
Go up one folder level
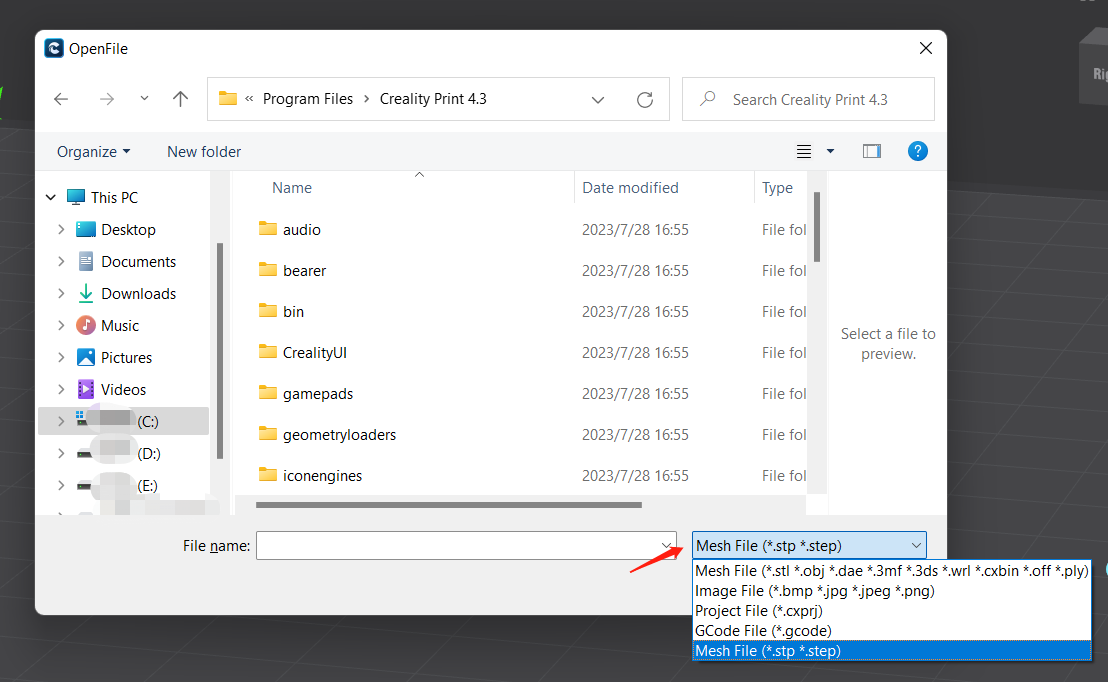180,99
